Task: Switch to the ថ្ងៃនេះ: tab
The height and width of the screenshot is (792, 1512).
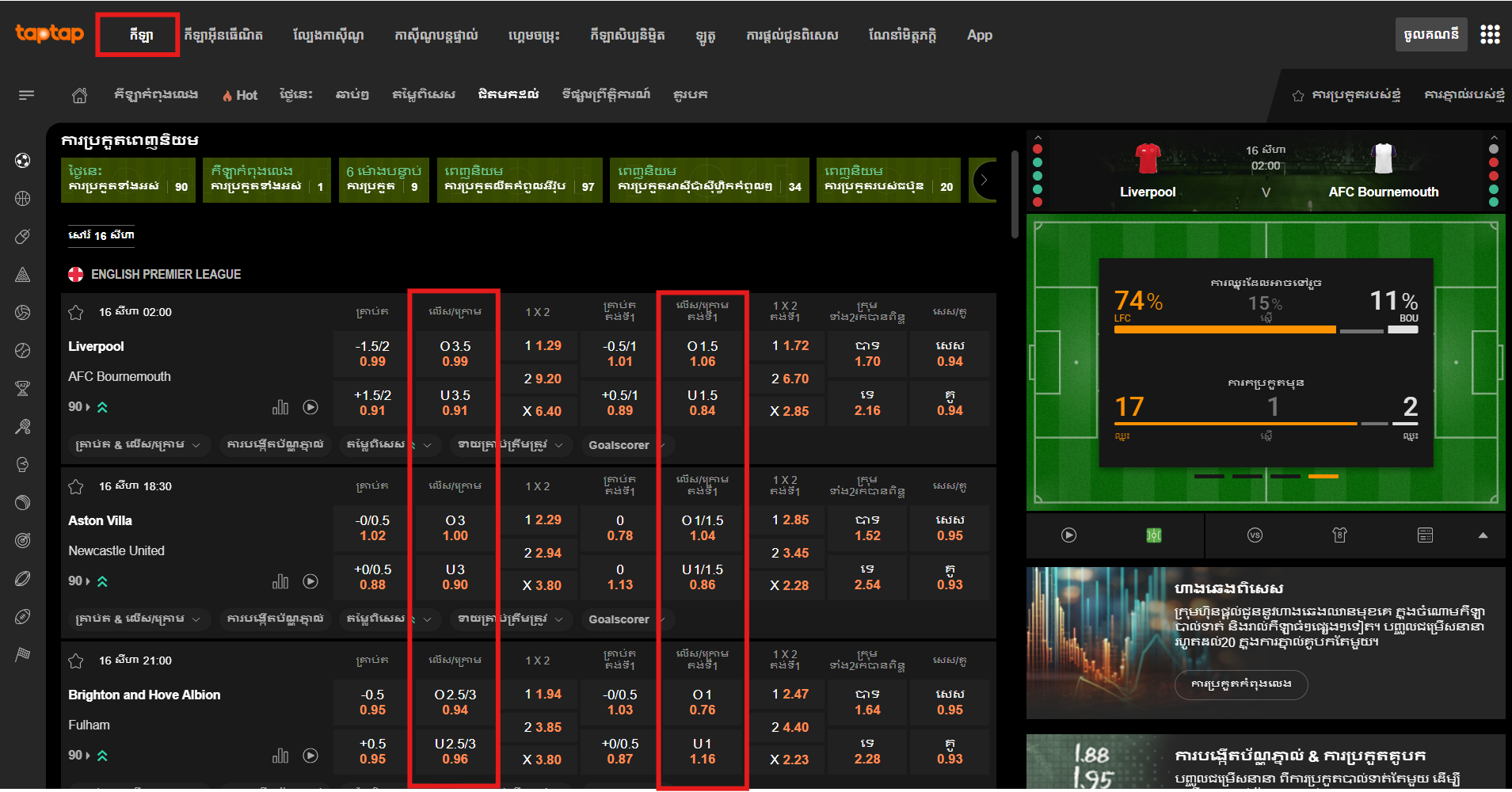Action: click(x=296, y=95)
